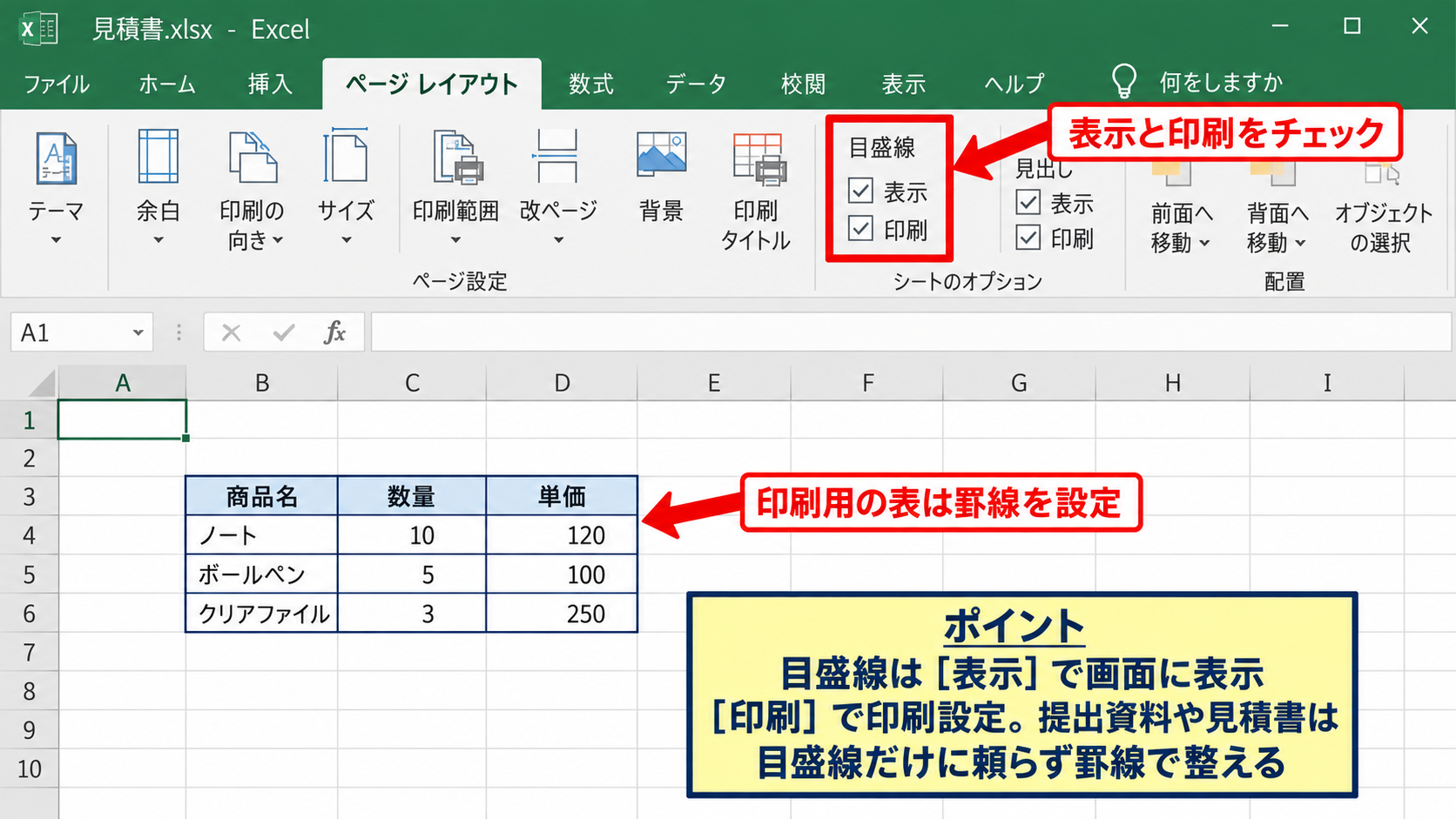Click the オブジェクトの選択 selection pane
The width and height of the screenshot is (1456, 819).
point(1383,209)
